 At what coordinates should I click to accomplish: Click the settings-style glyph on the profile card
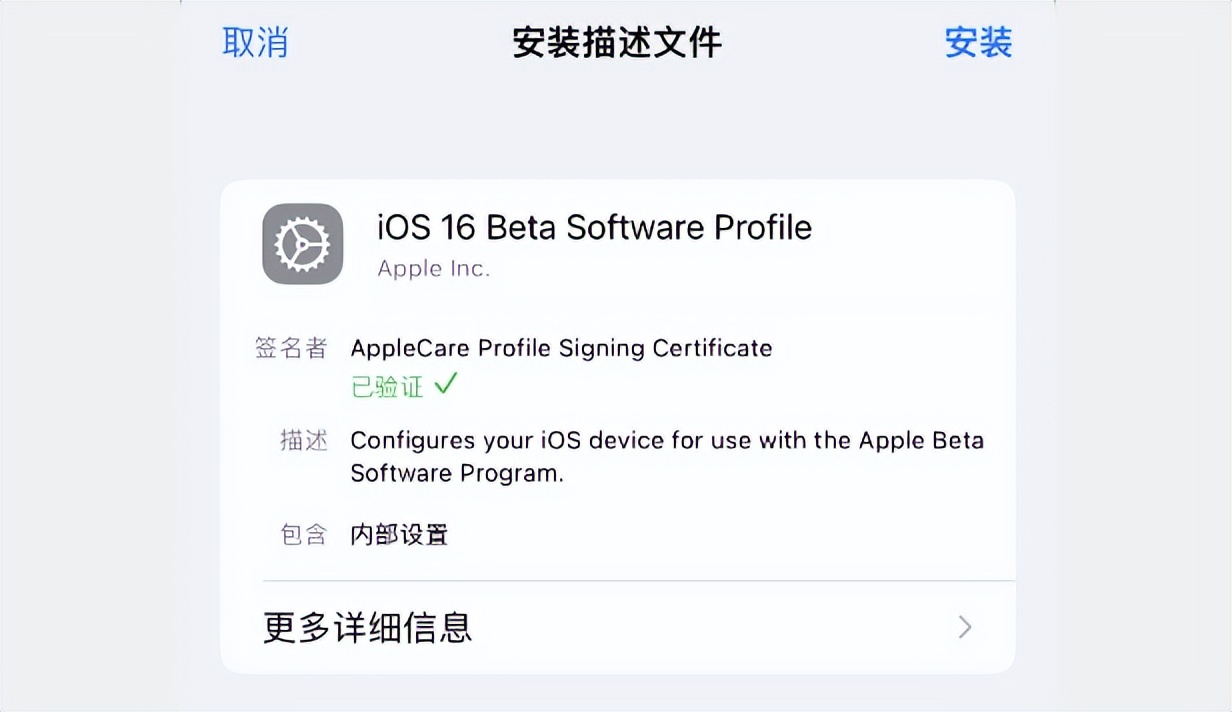coord(301,243)
